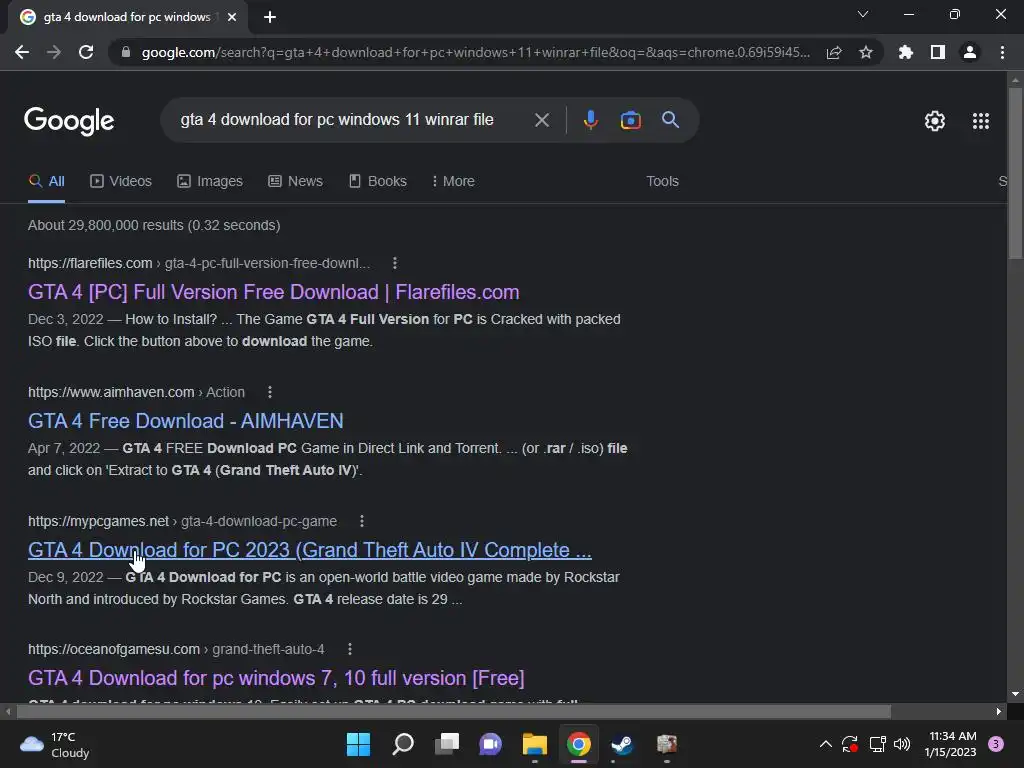Open options menu for mypcgames.net result
The width and height of the screenshot is (1024, 768).
coord(362,521)
